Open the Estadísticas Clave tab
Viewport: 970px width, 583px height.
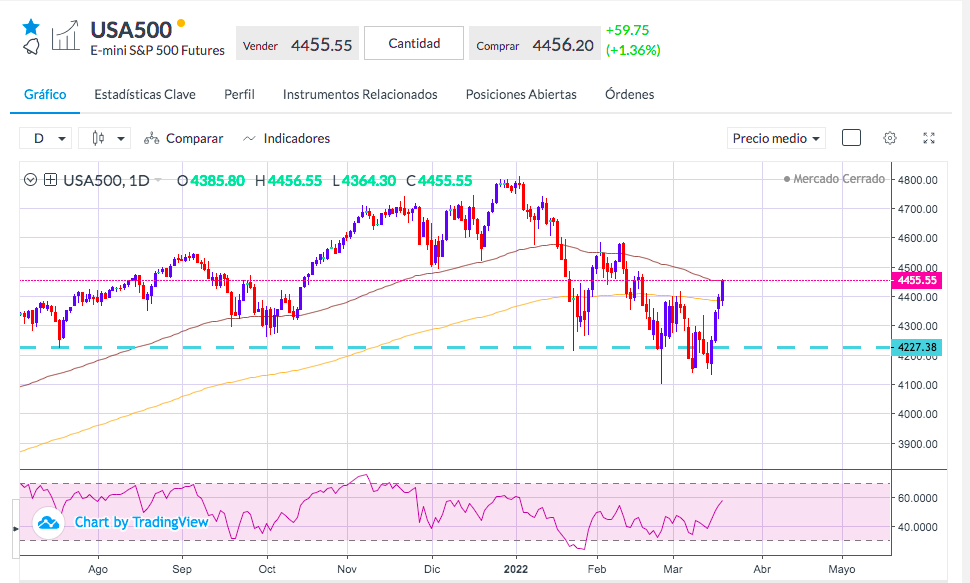point(145,94)
